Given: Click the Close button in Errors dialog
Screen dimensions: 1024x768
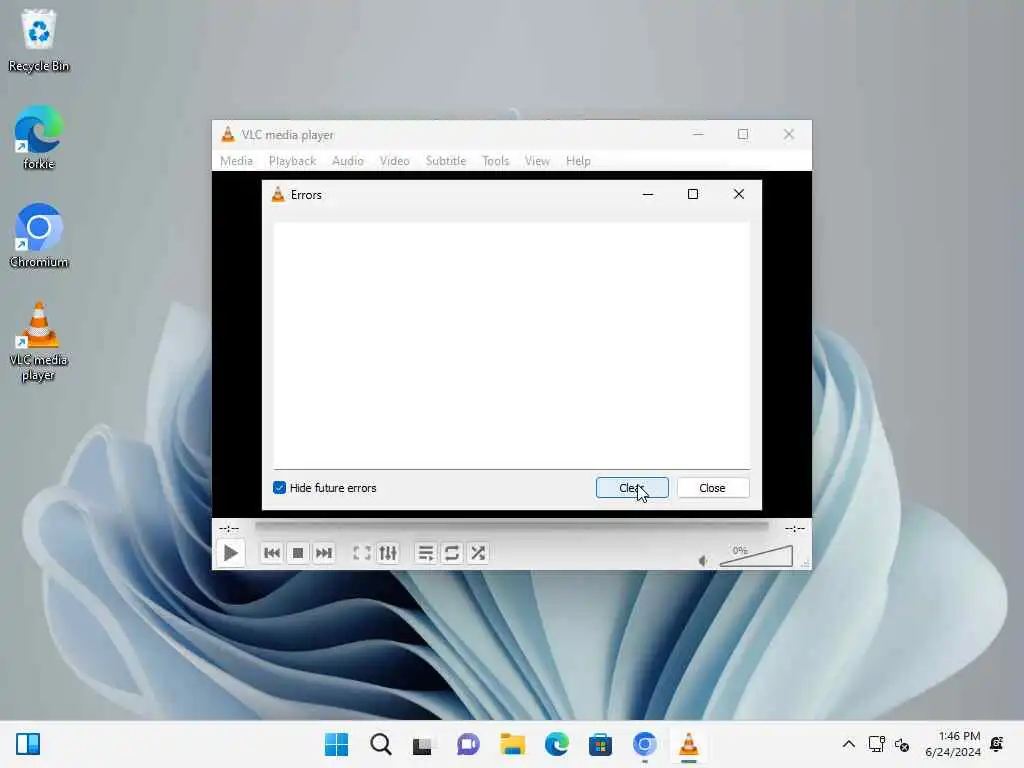Looking at the screenshot, I should click(712, 488).
